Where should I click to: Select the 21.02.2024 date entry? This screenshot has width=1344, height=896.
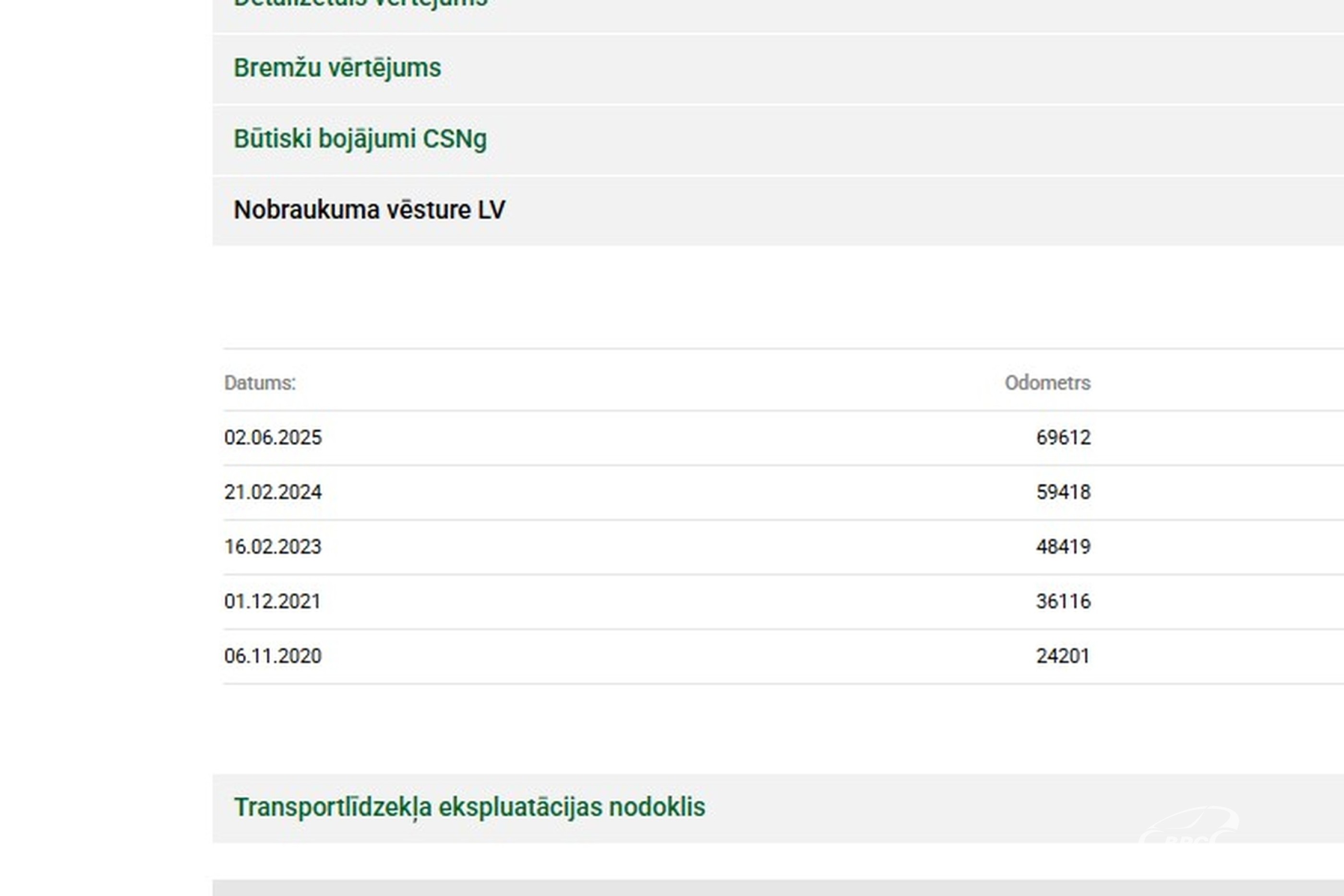tap(273, 492)
